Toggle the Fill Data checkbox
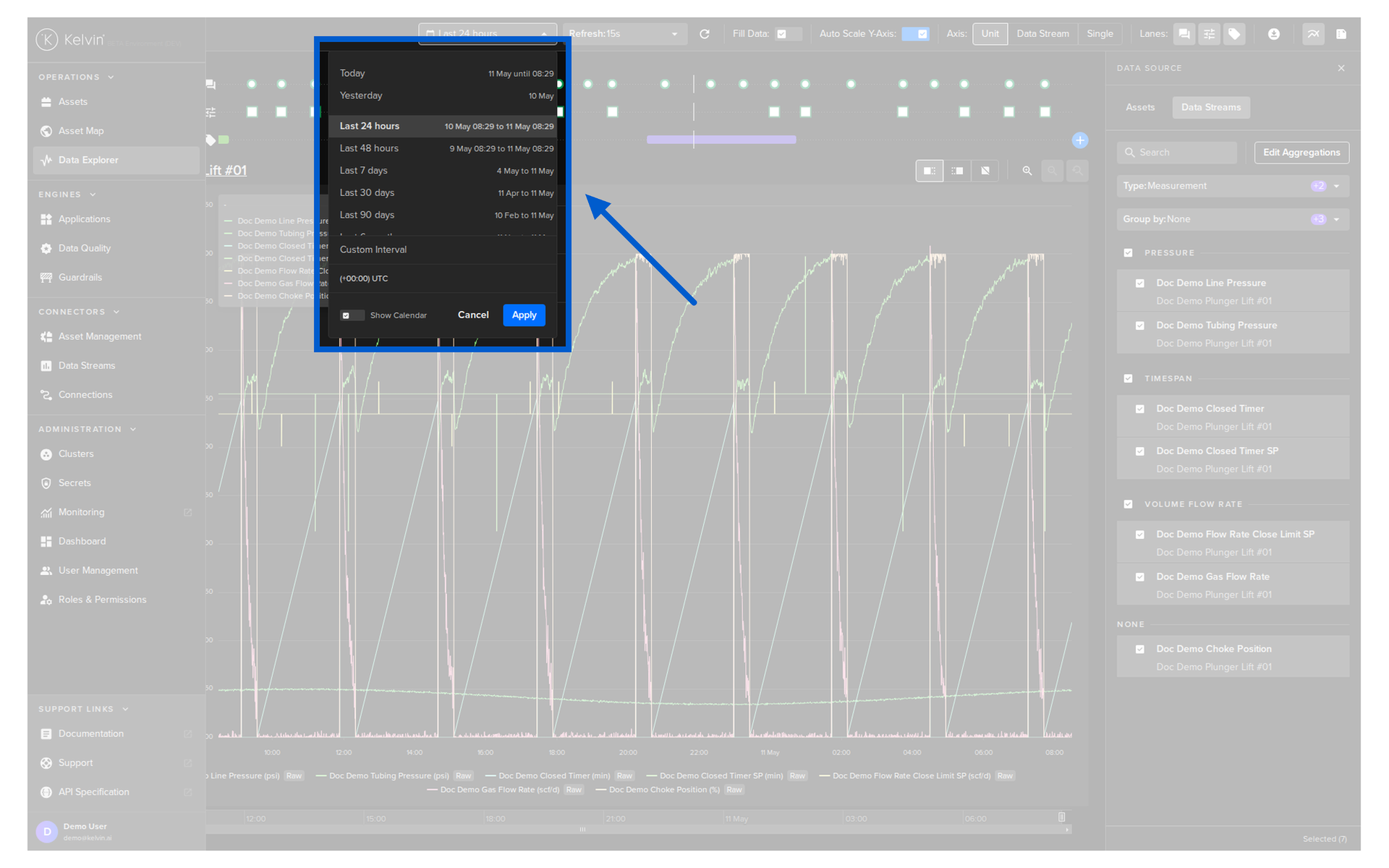1389x868 pixels. pyautogui.click(x=781, y=34)
